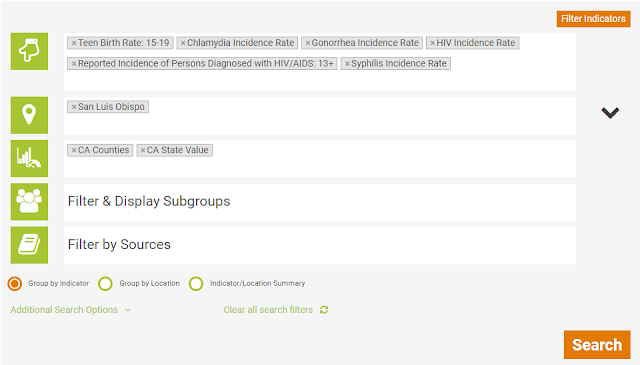Click the Syphilis Incidence Rate label text
The image size is (640, 365).
399,64
